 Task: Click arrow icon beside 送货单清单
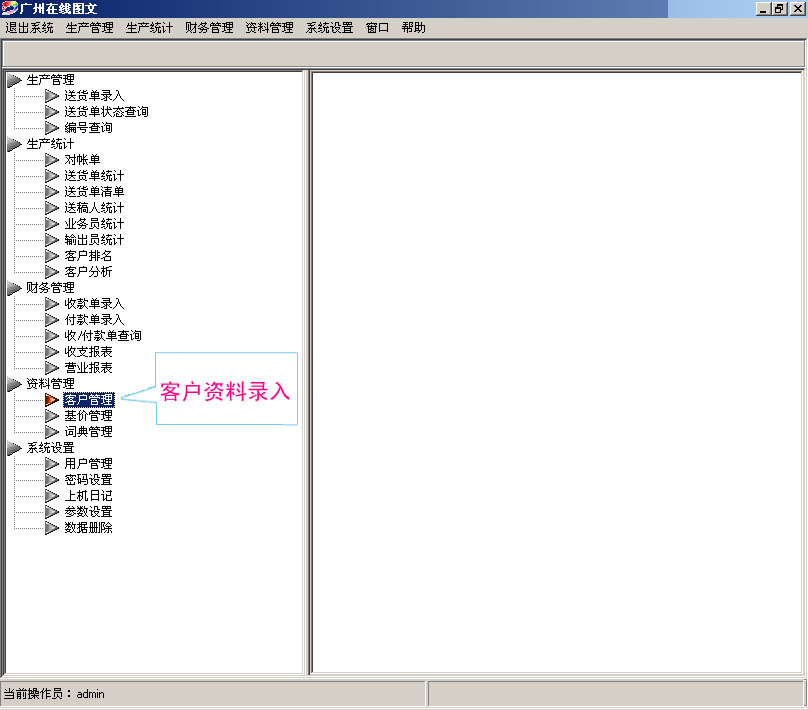pyautogui.click(x=52, y=192)
